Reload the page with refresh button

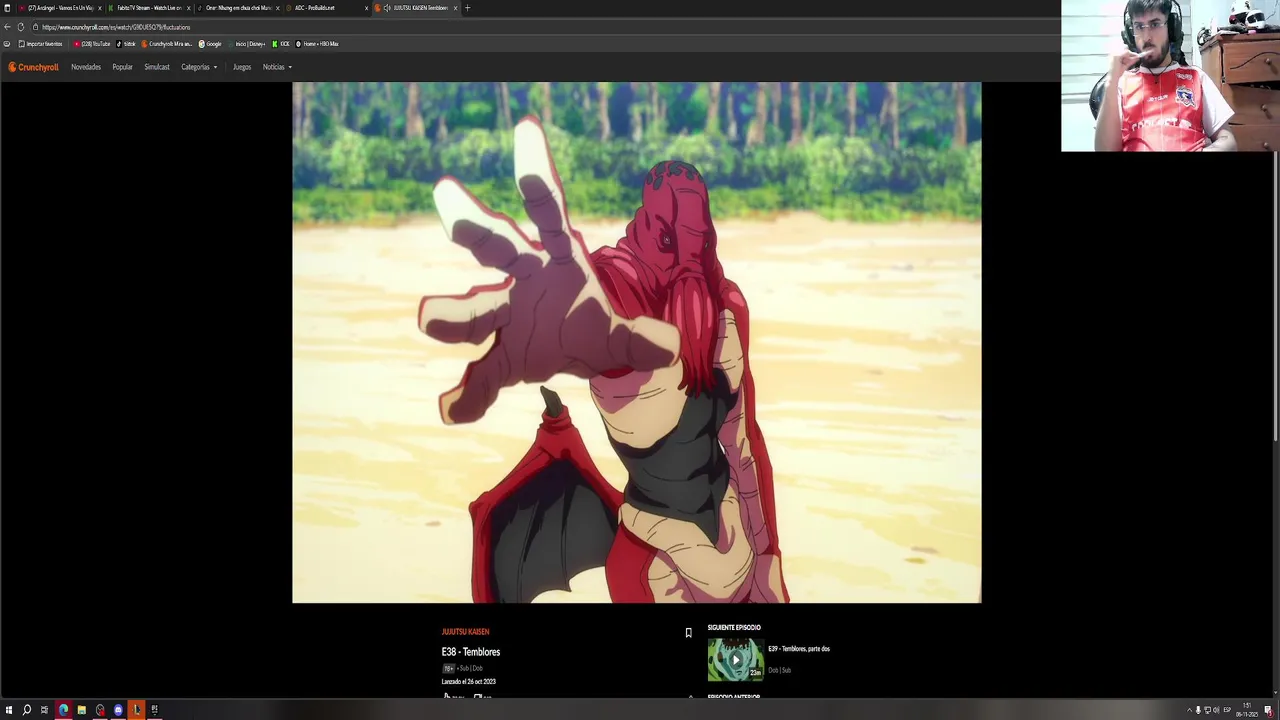(21, 27)
